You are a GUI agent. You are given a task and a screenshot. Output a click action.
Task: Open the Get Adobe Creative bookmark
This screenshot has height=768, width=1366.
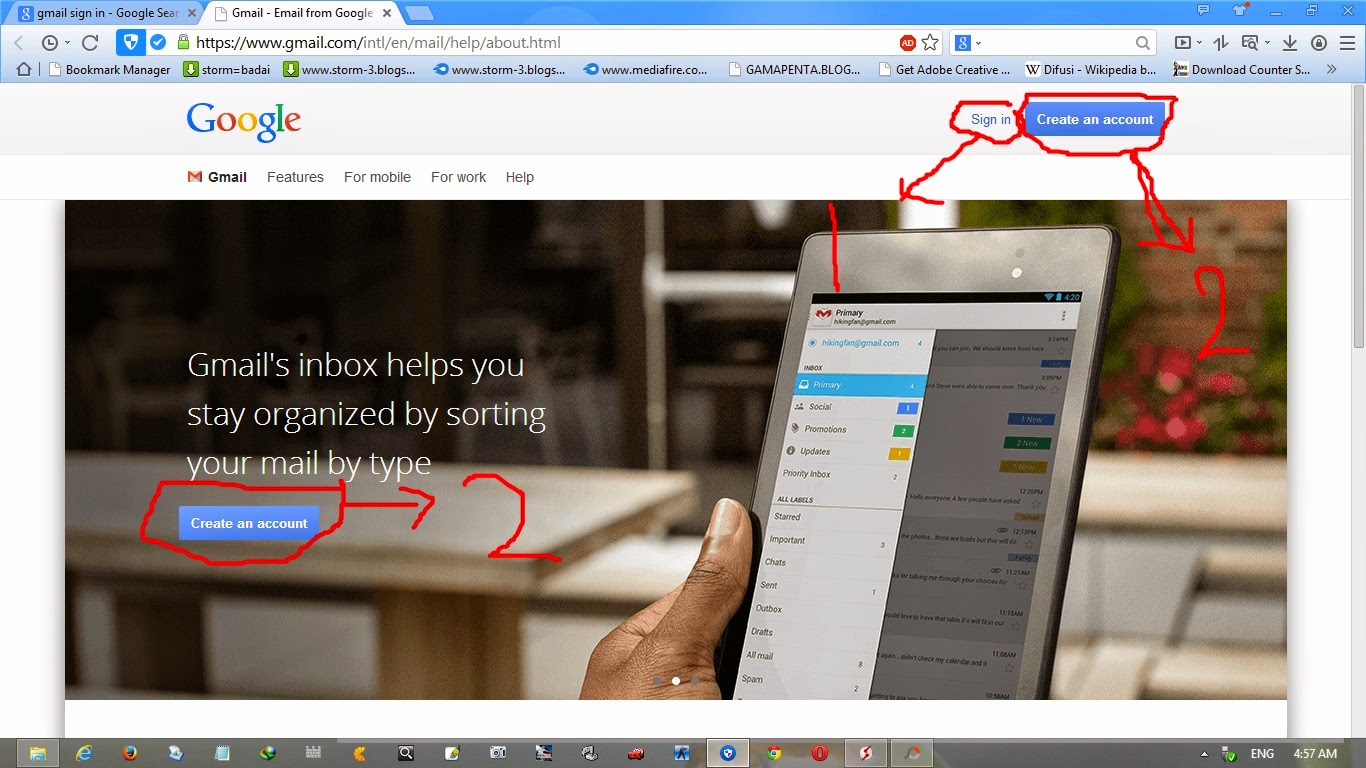tap(945, 70)
